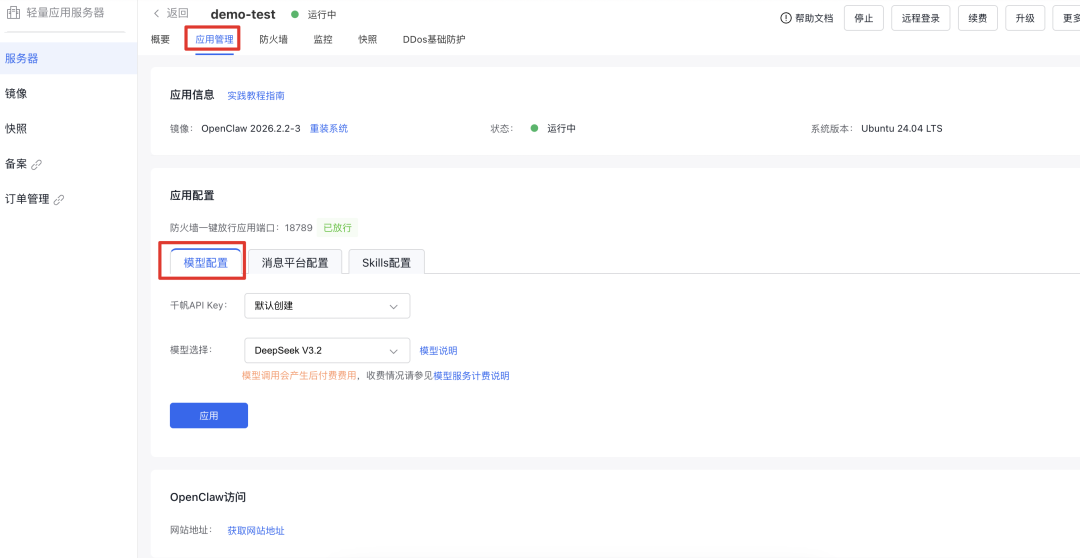This screenshot has width=1080, height=558.
Task: Switch to the 防火墙 tab
Action: pos(273,40)
